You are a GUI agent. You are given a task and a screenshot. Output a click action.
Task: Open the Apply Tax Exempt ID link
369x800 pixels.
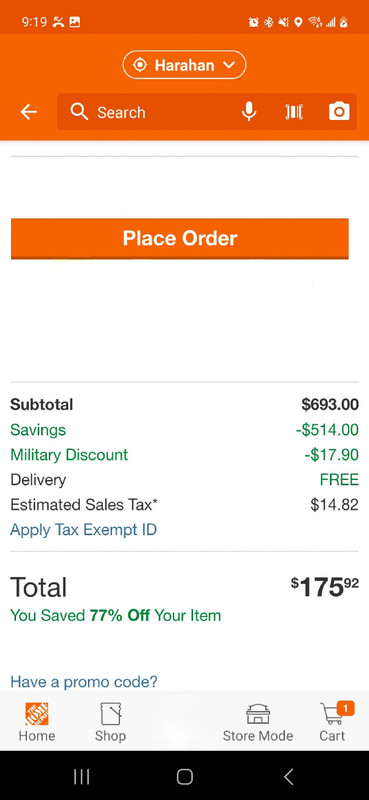[x=83, y=530]
